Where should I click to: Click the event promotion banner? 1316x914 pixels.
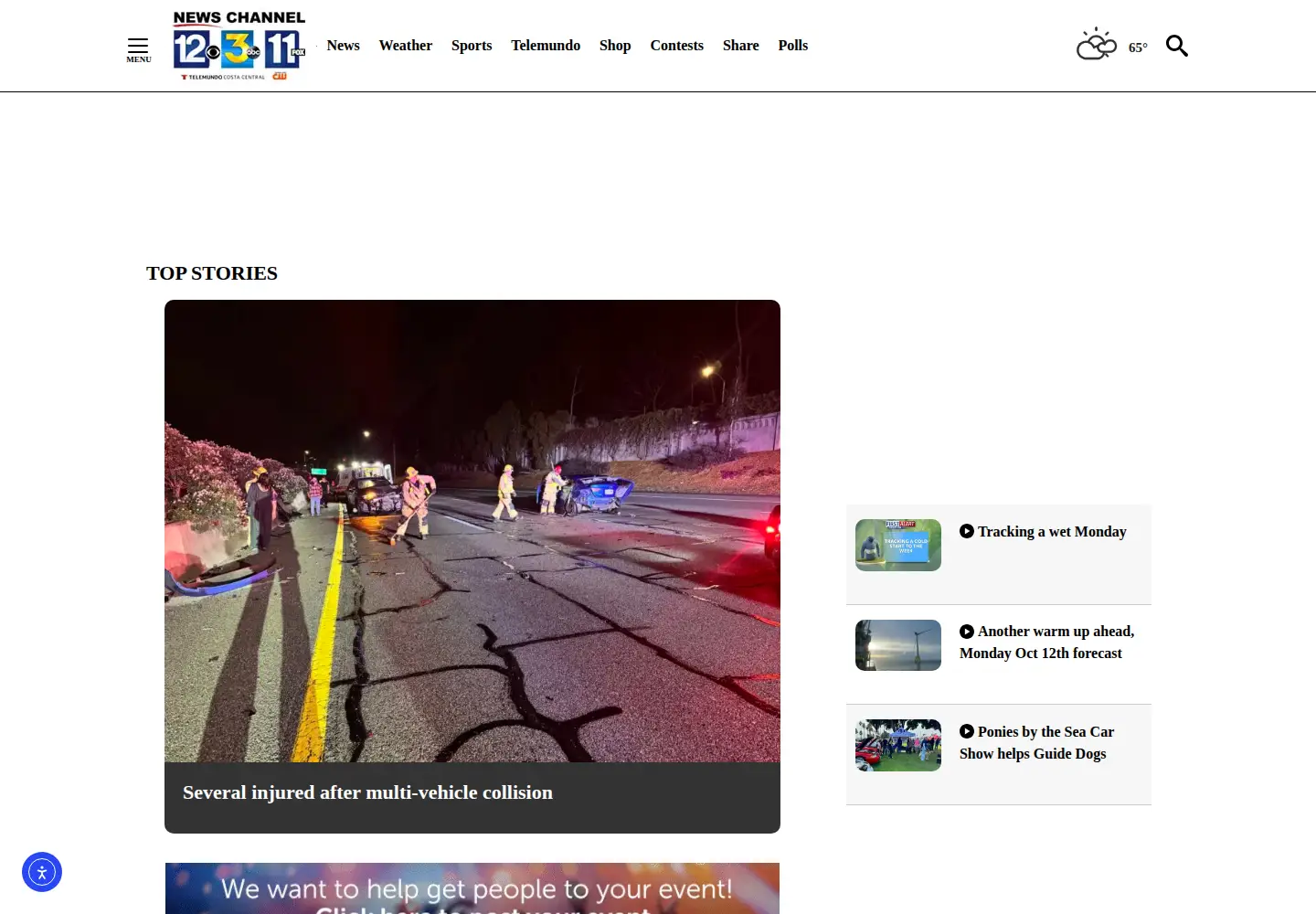(x=472, y=888)
